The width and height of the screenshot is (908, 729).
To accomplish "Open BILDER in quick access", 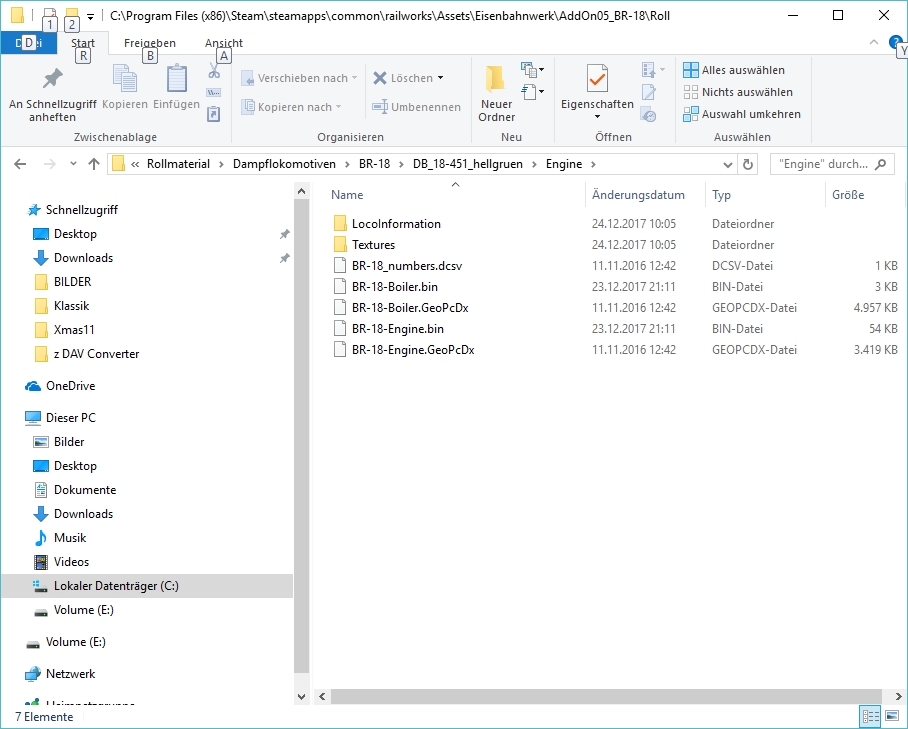I will tap(63, 282).
